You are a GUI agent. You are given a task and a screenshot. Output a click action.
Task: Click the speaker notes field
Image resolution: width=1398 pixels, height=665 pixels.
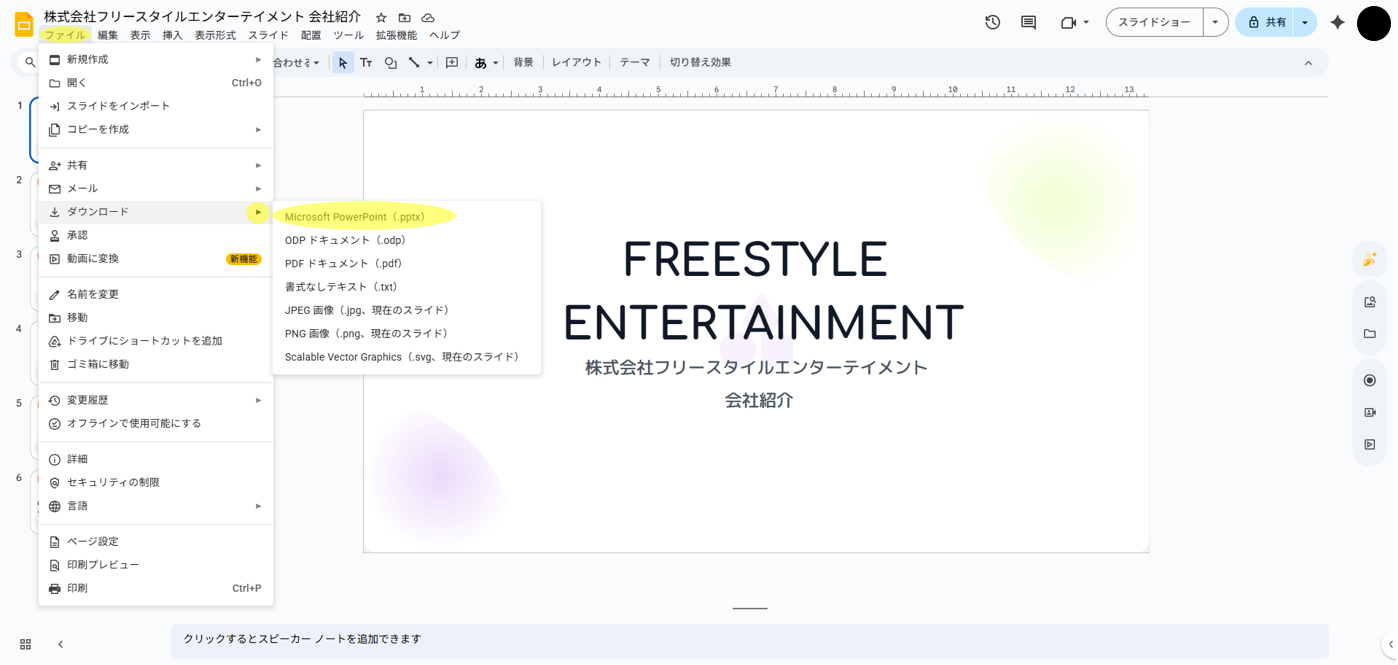tap(750, 640)
